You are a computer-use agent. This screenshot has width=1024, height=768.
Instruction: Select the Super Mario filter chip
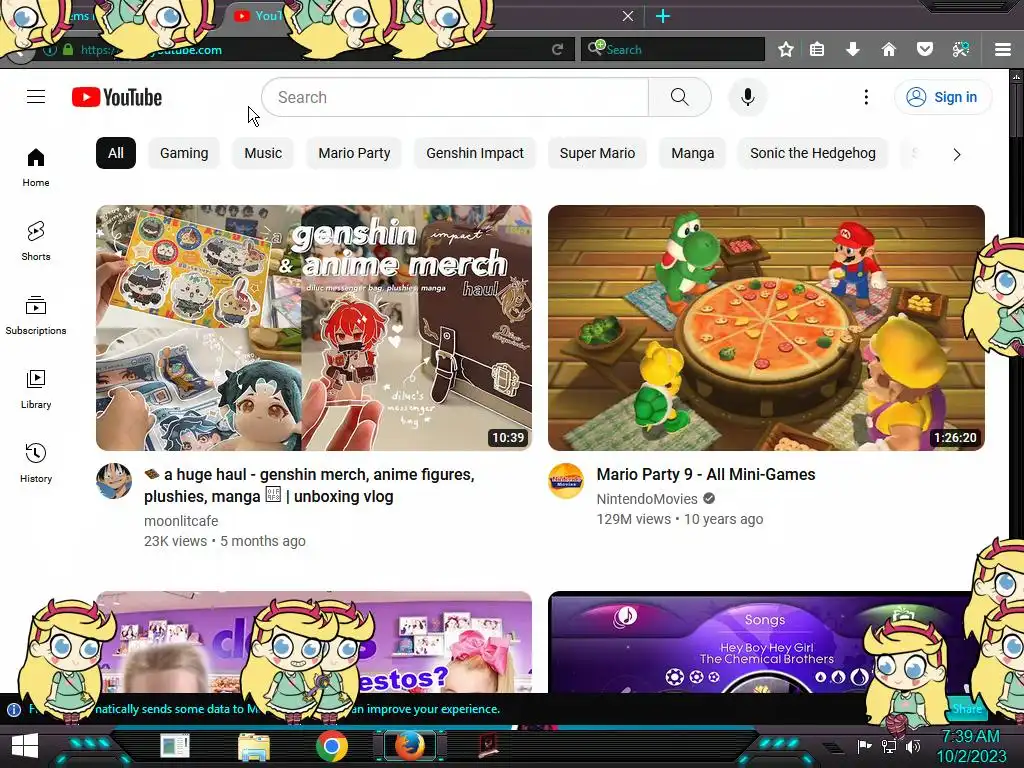597,153
